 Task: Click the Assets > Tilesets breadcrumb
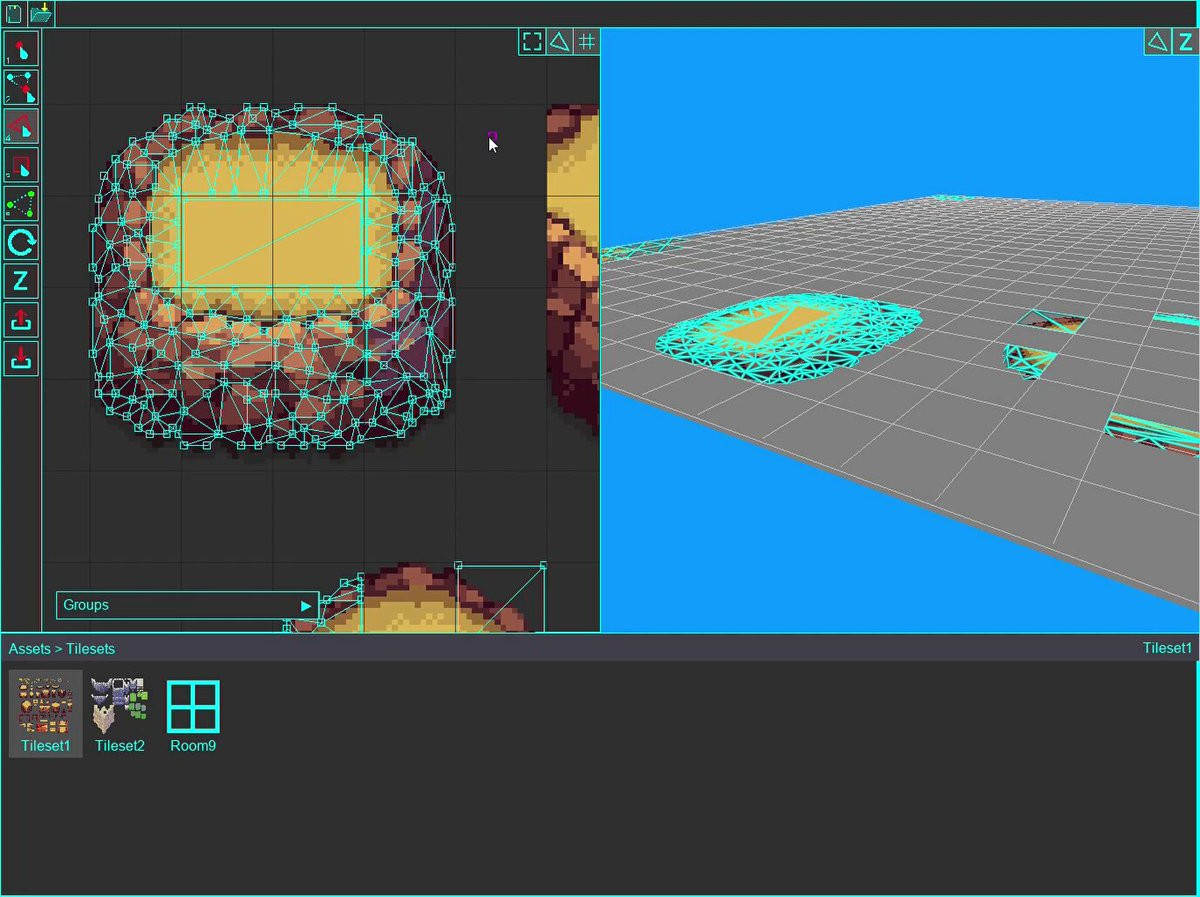62,648
